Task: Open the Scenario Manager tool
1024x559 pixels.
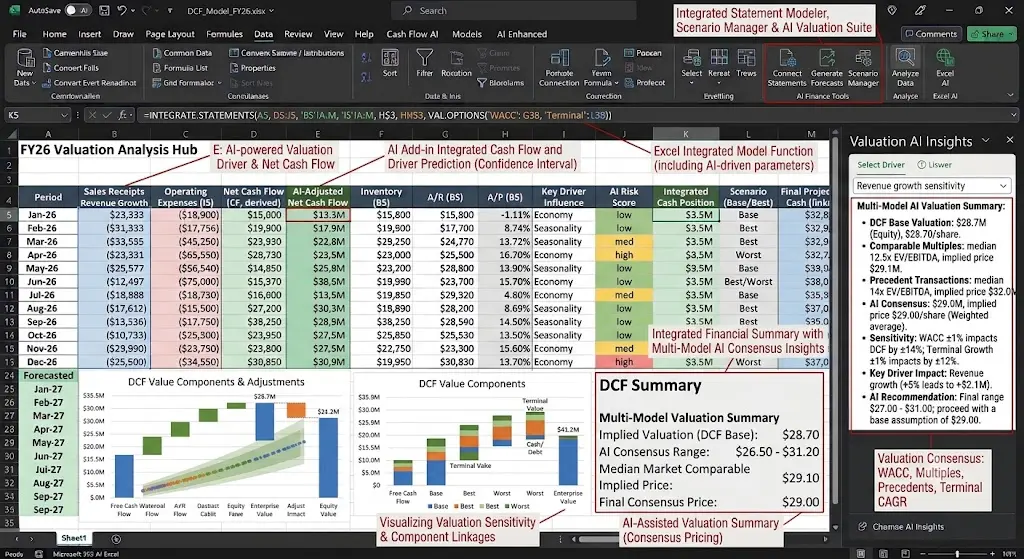Action: tap(863, 68)
